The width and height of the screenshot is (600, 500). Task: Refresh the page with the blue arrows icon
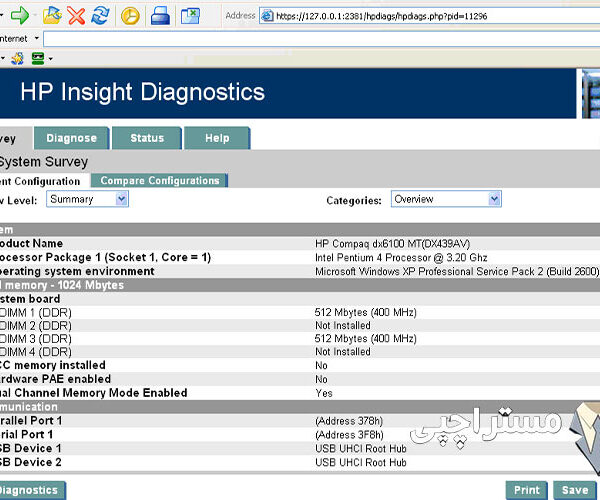pyautogui.click(x=100, y=16)
